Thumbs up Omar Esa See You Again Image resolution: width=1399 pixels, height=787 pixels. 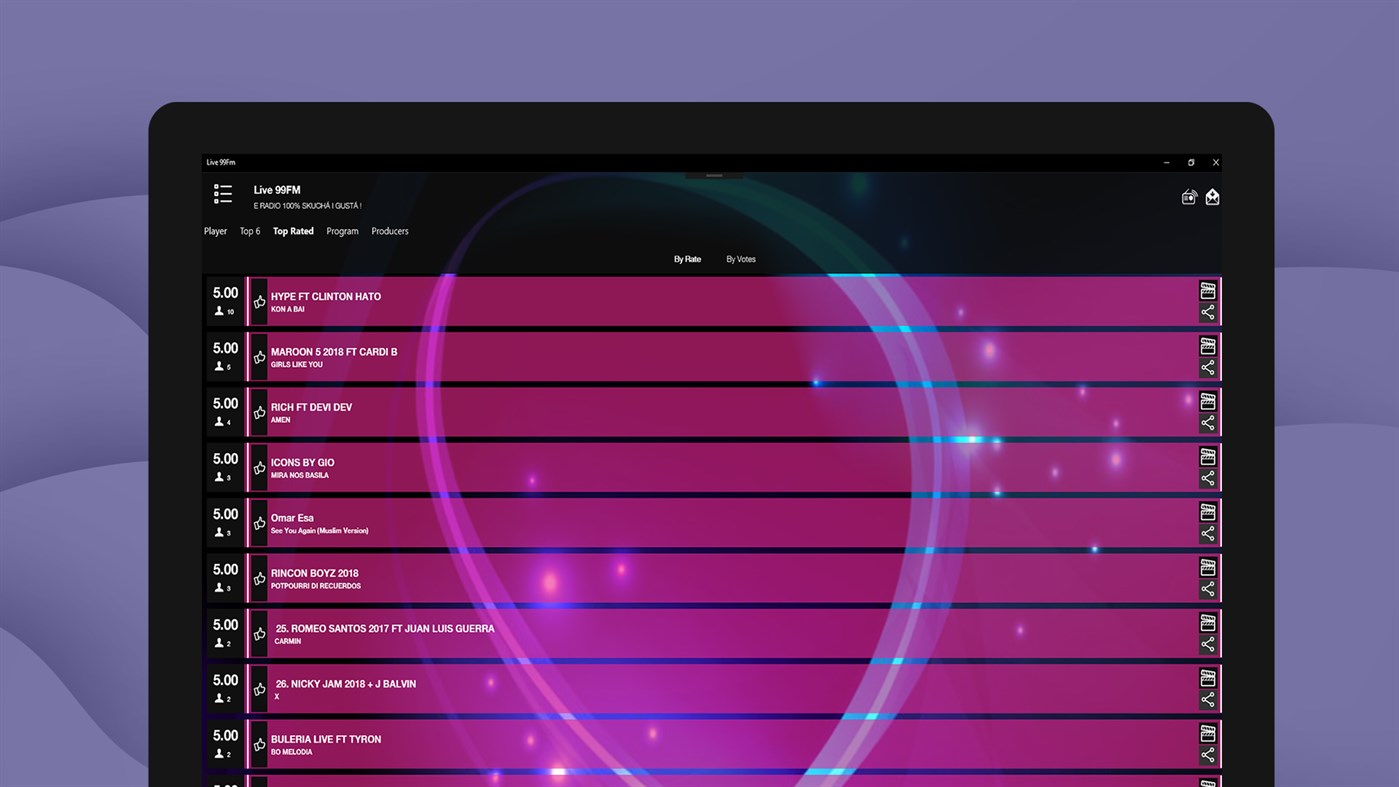[x=260, y=523]
